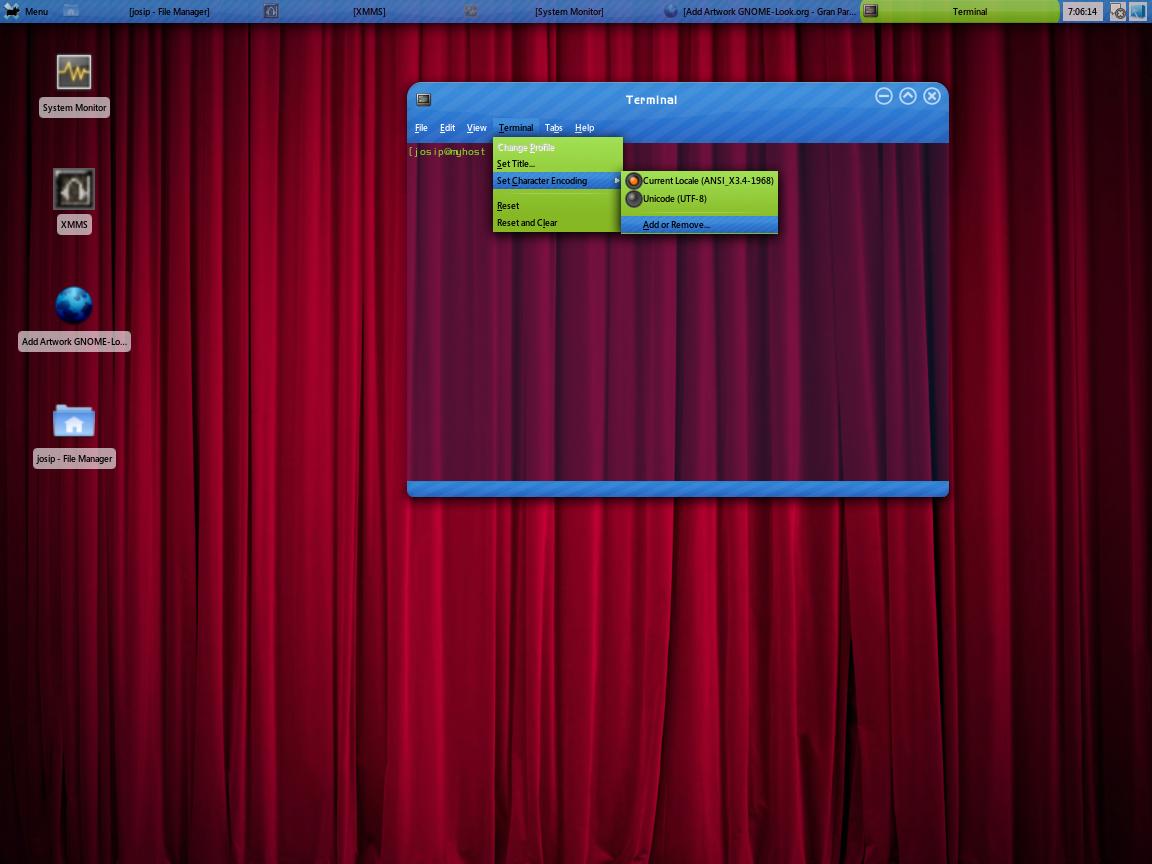Viewport: 1152px width, 864px height.
Task: Click the tray icon with x badge
Action: [x=1117, y=12]
